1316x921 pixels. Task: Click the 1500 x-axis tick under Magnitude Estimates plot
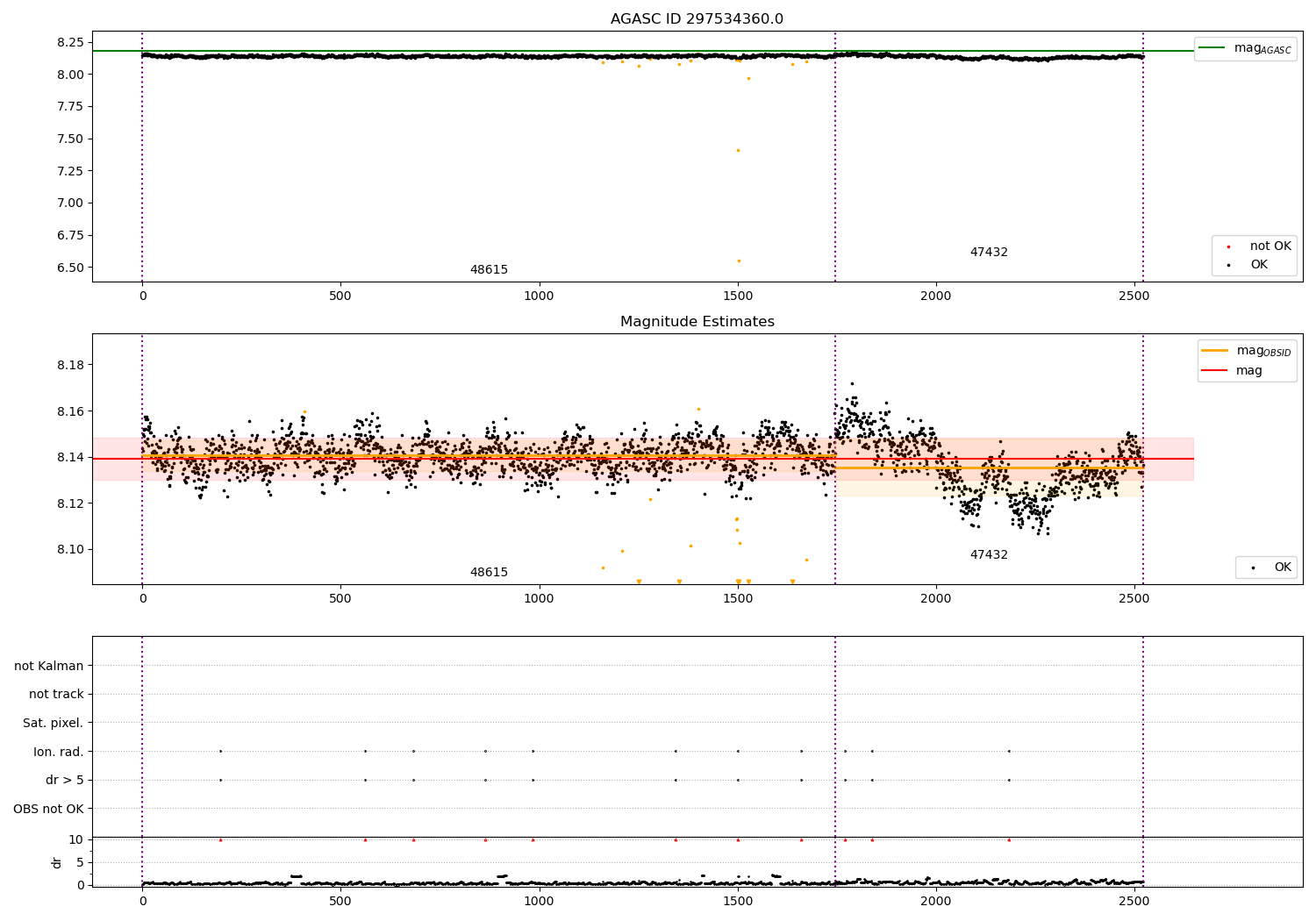[x=738, y=599]
